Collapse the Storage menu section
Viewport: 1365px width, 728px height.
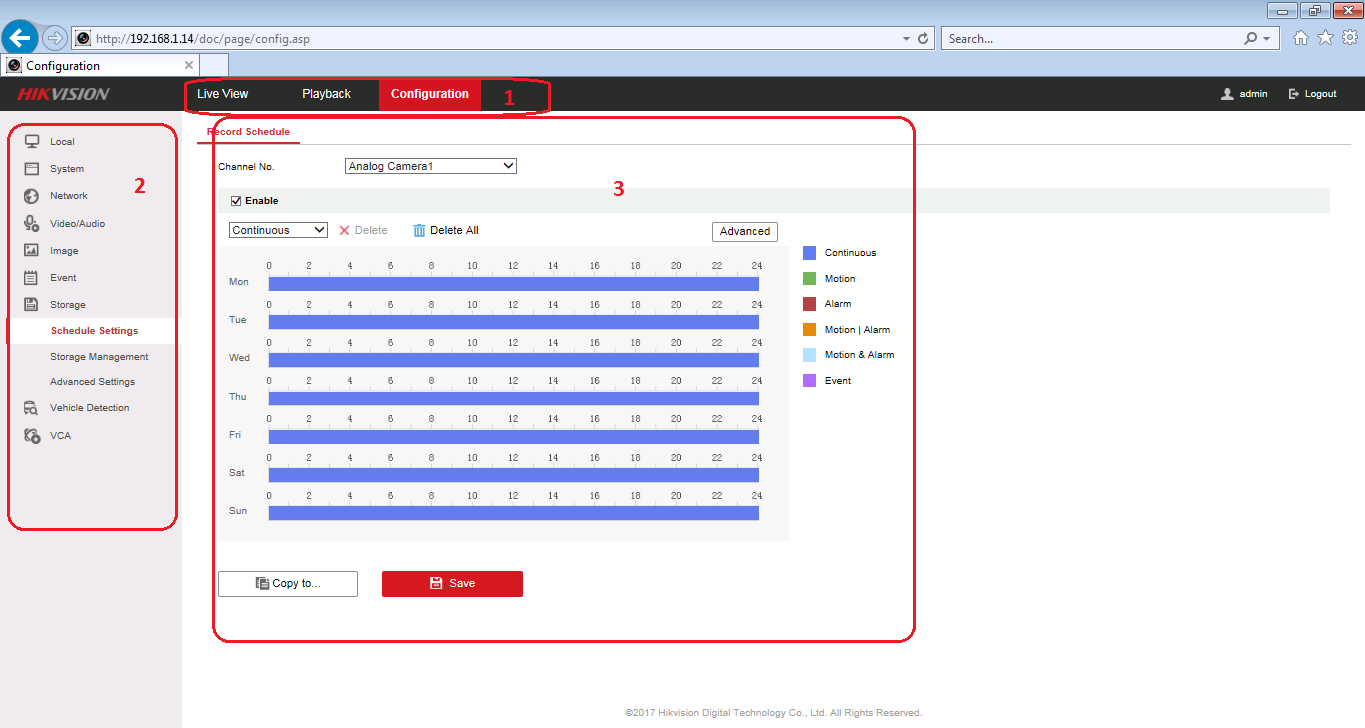[68, 305]
